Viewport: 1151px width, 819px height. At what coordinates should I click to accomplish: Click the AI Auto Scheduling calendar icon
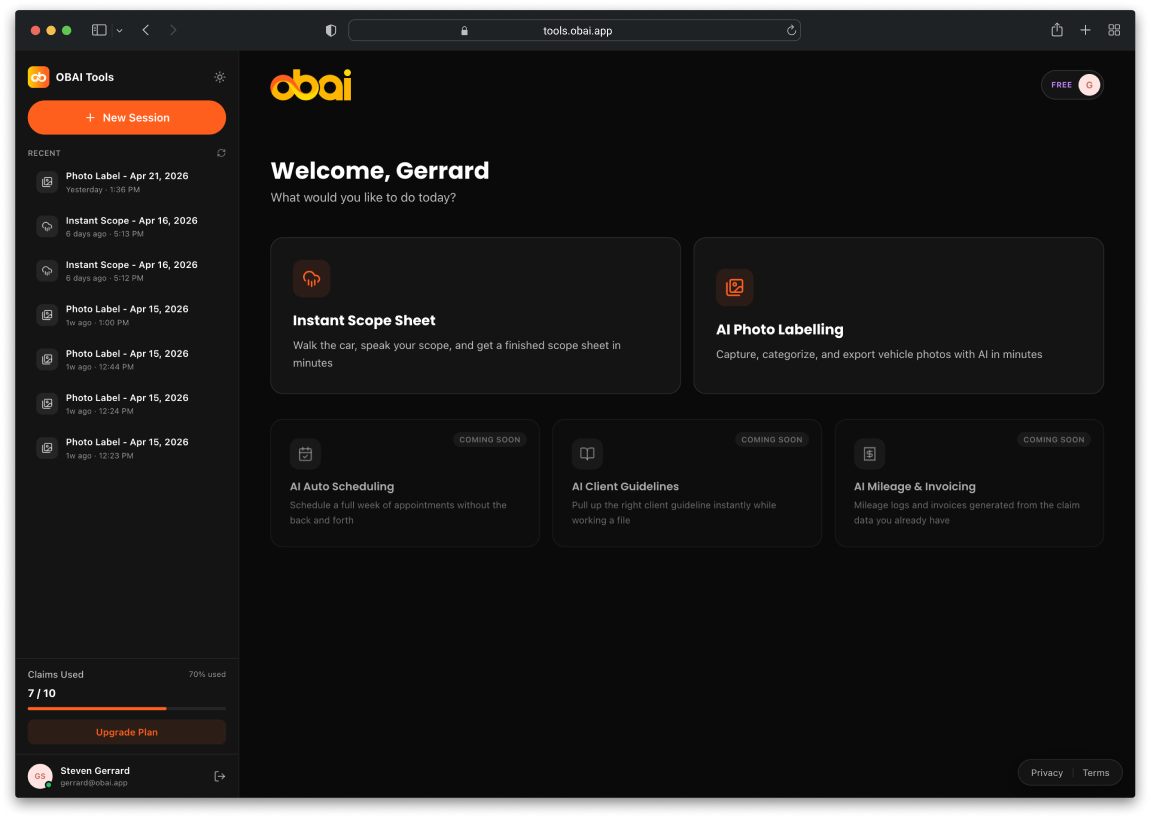coord(305,454)
